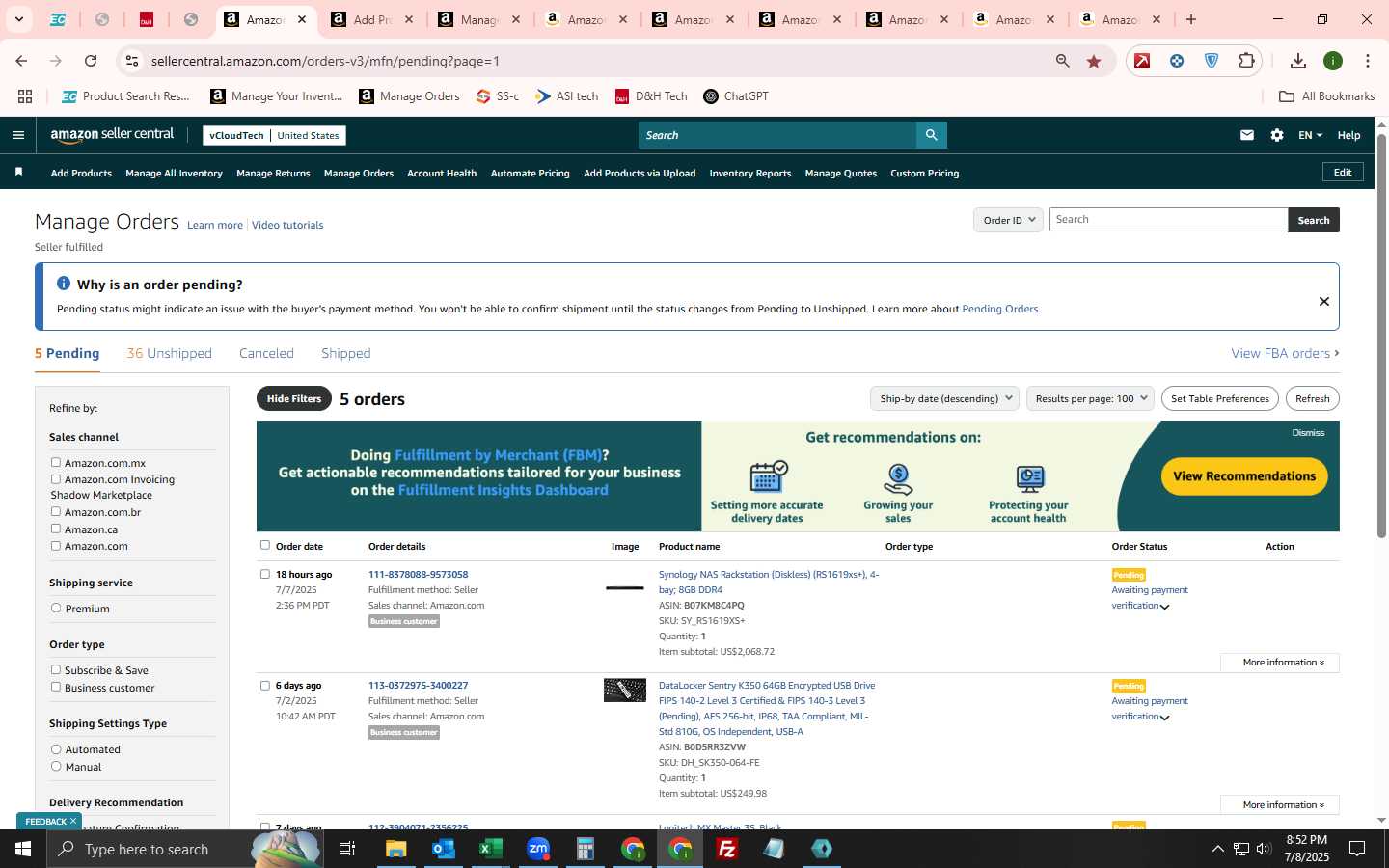This screenshot has width=1389, height=868.
Task: Open Ship-by date sort dropdown
Action: [x=944, y=398]
